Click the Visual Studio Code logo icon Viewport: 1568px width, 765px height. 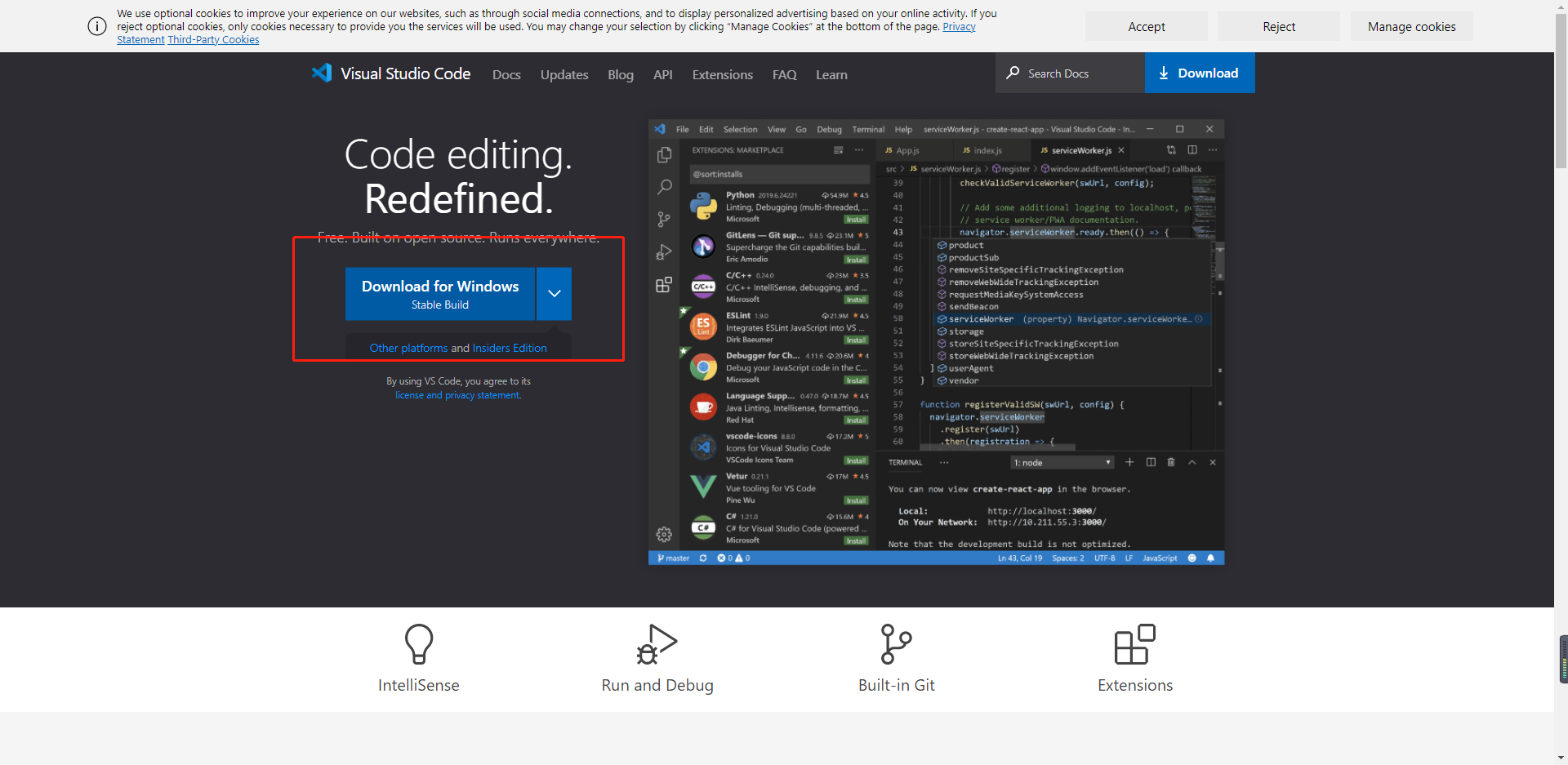(322, 73)
